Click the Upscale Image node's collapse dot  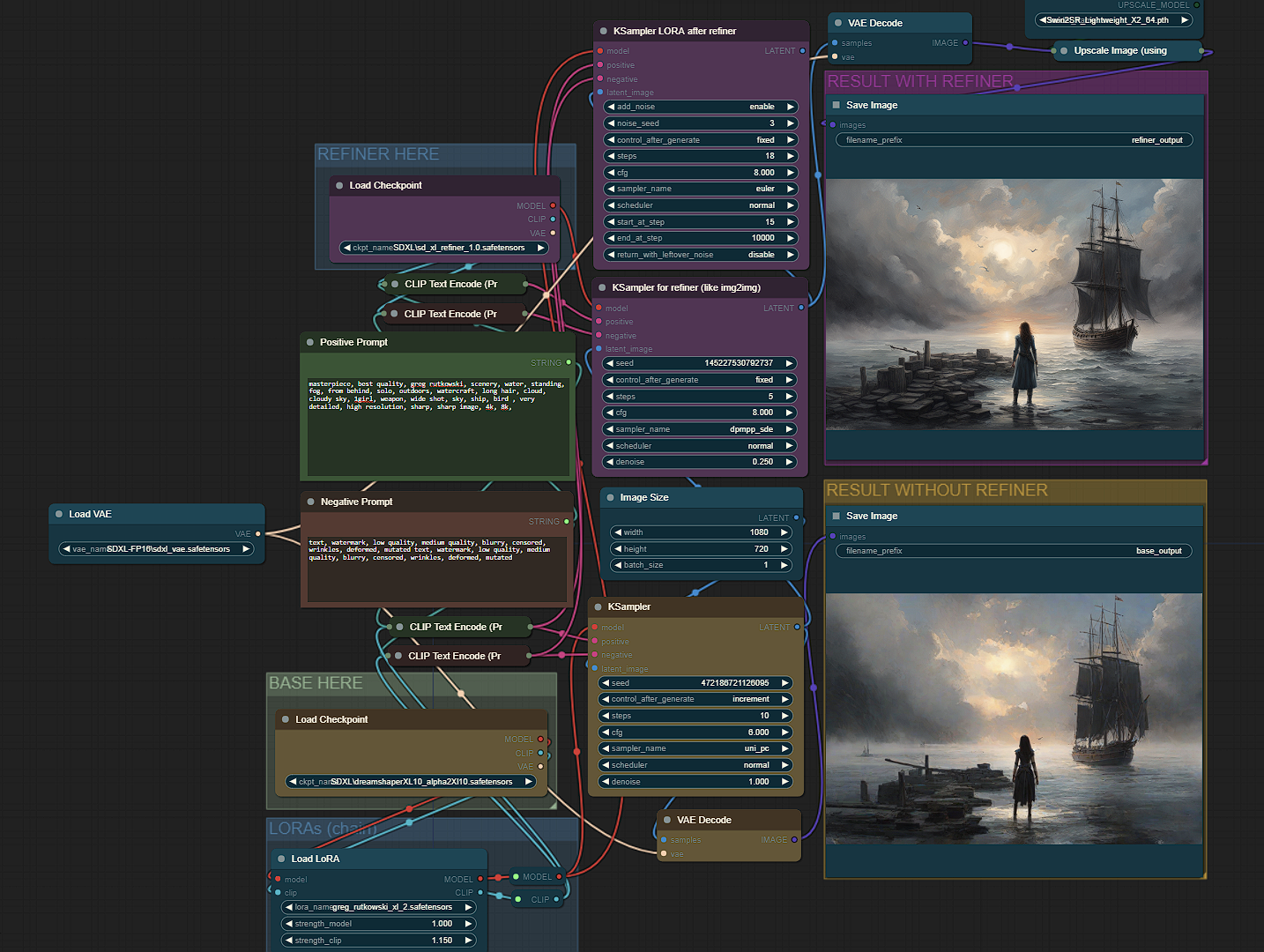[1064, 51]
